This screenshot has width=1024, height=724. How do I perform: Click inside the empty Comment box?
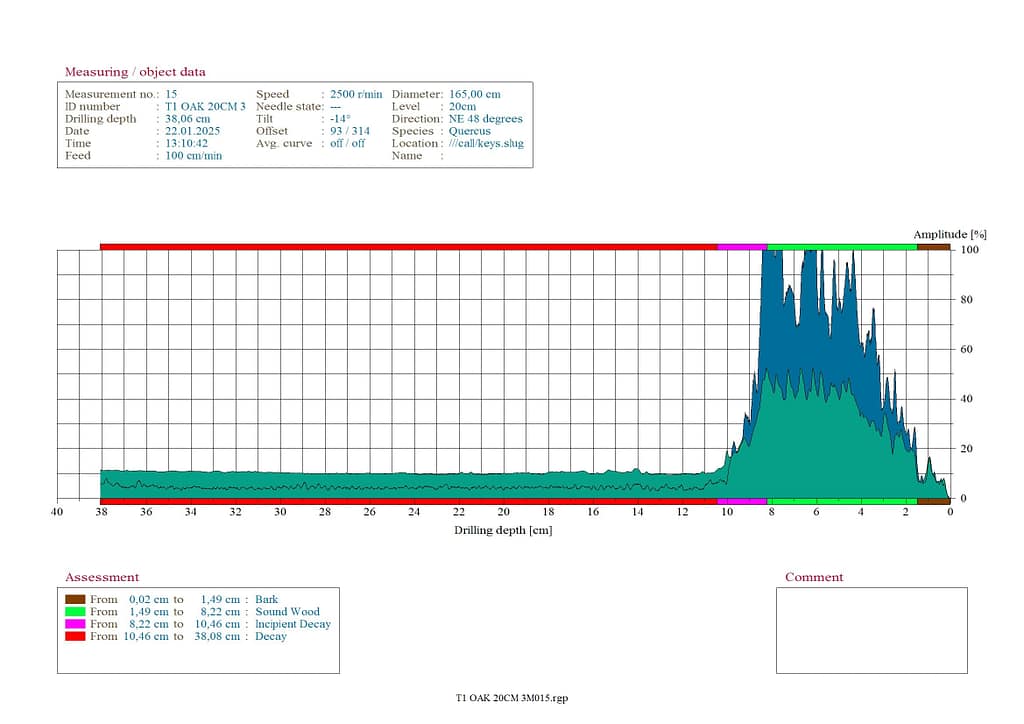871,629
